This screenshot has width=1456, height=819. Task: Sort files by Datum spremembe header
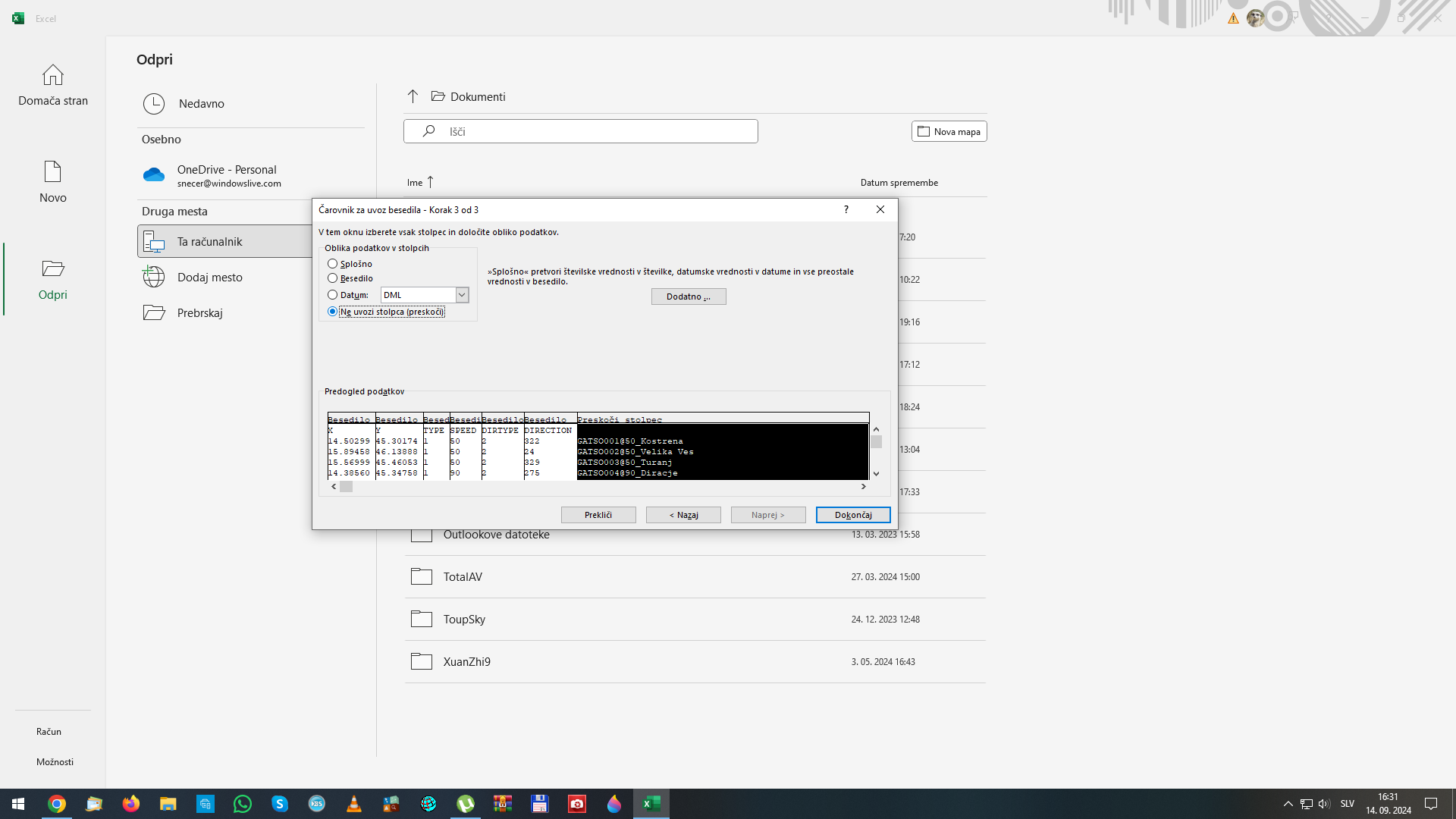[x=899, y=183]
